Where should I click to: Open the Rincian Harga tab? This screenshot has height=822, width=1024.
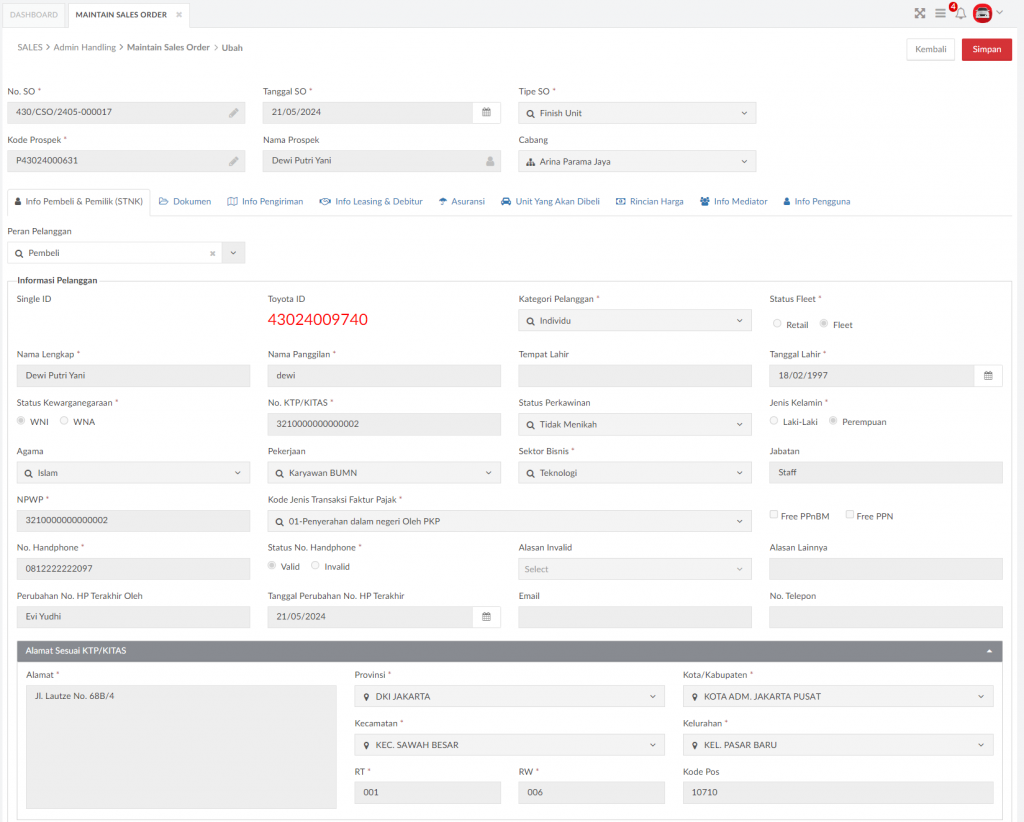pos(650,202)
